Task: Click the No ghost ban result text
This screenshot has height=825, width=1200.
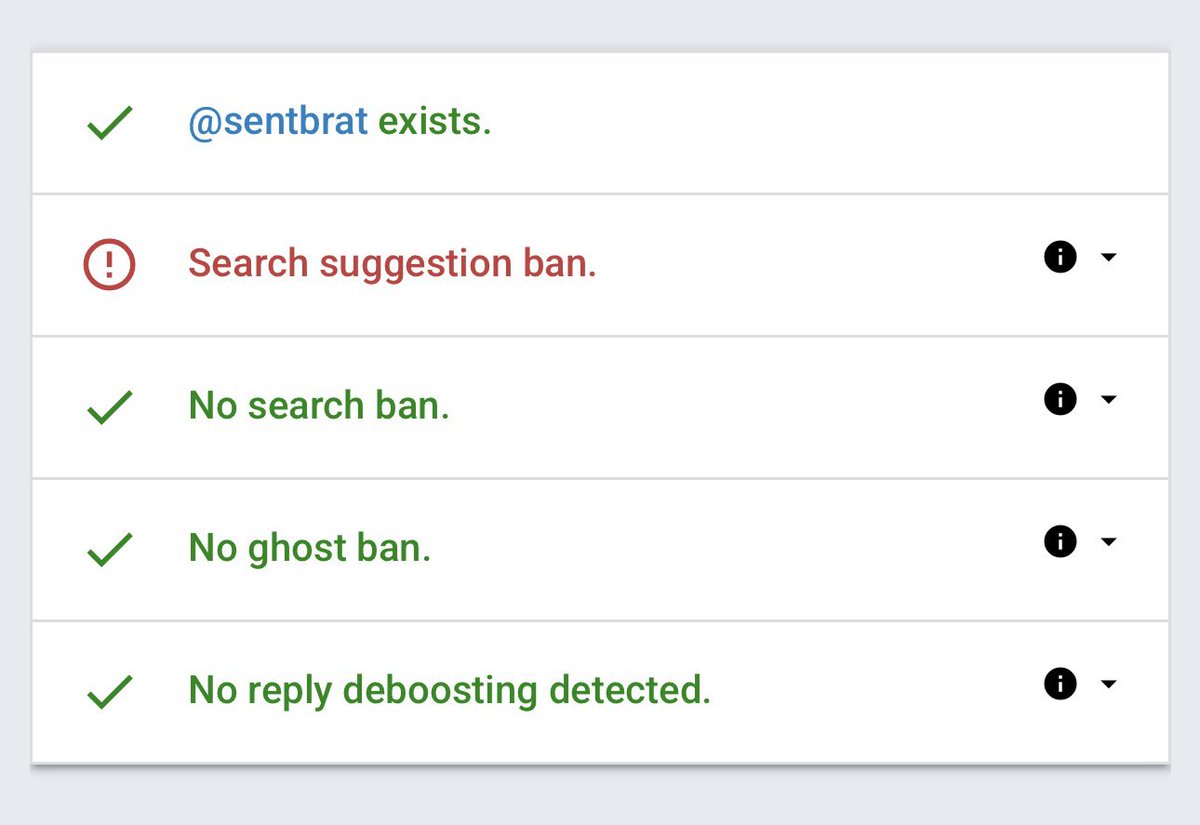Action: click(309, 548)
